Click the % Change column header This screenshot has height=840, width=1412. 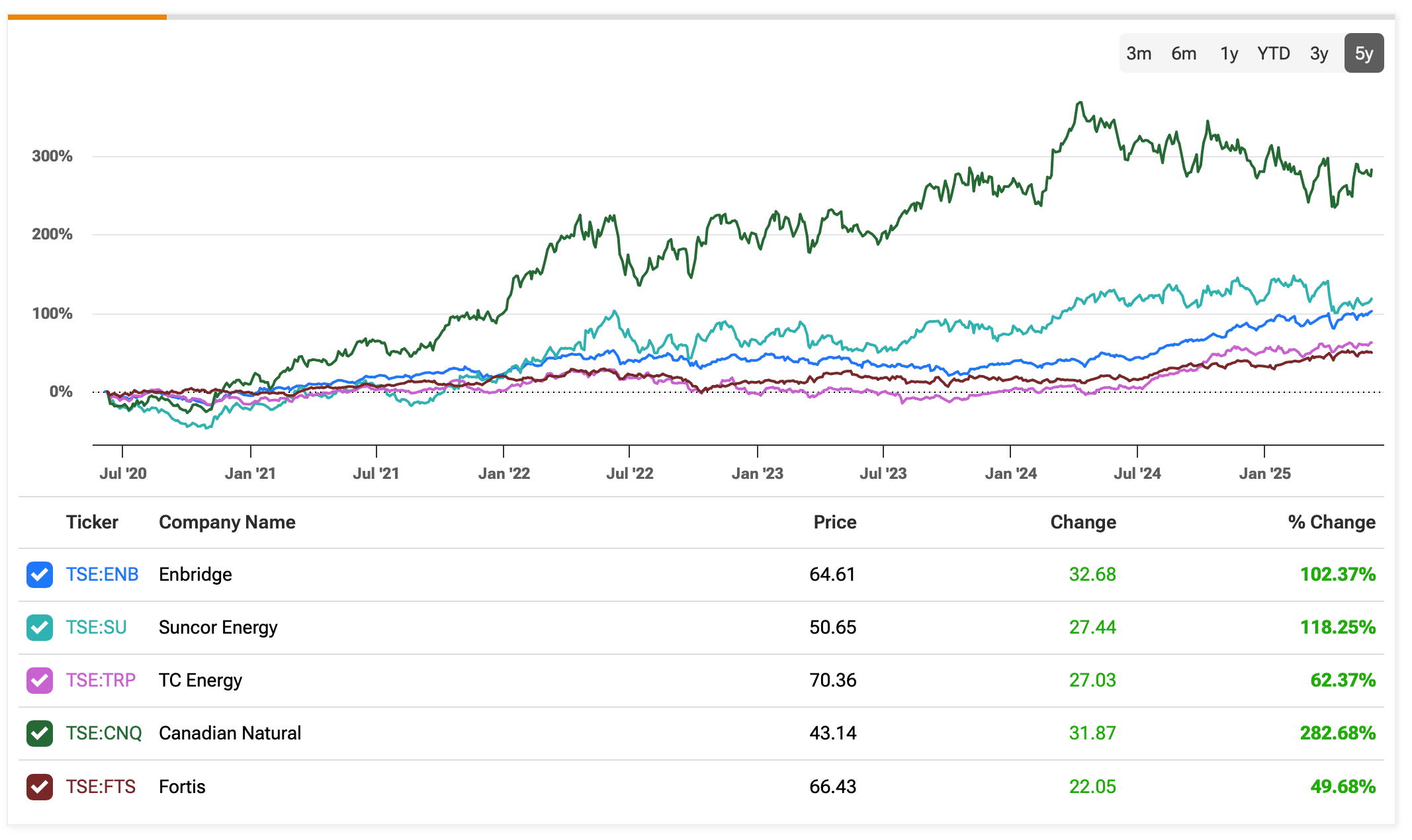(1331, 523)
